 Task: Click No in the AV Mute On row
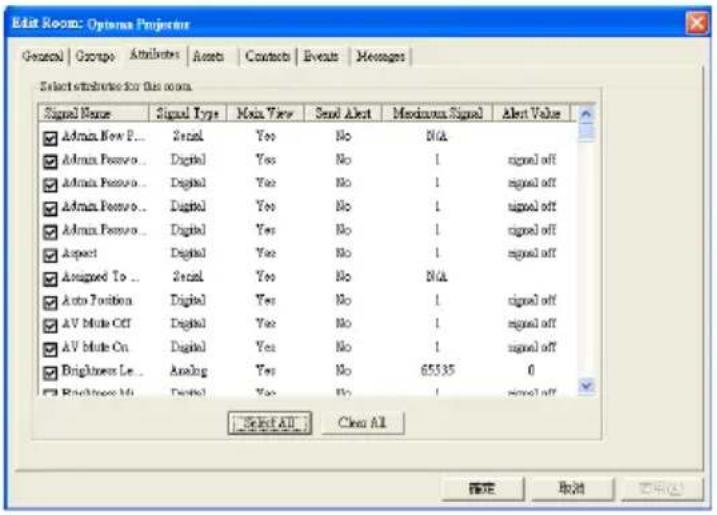[343, 347]
